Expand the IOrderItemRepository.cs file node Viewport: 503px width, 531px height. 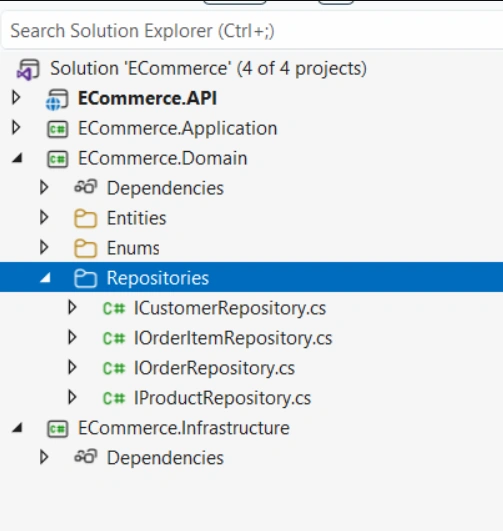point(72,337)
